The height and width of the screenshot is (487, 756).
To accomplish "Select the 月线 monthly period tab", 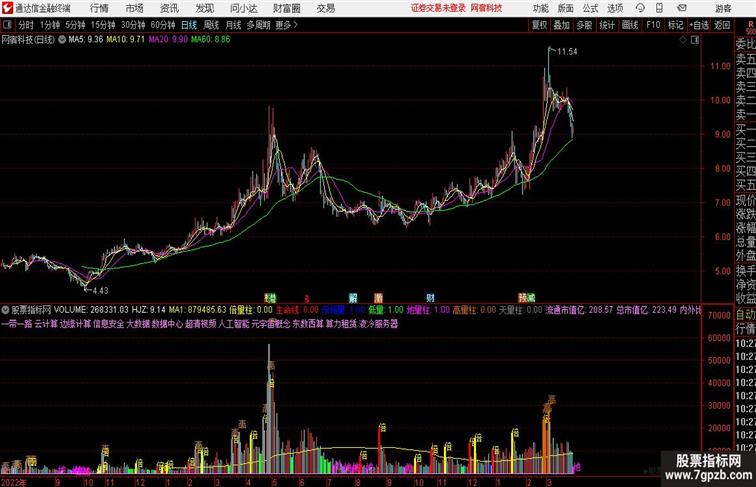I will click(233, 25).
